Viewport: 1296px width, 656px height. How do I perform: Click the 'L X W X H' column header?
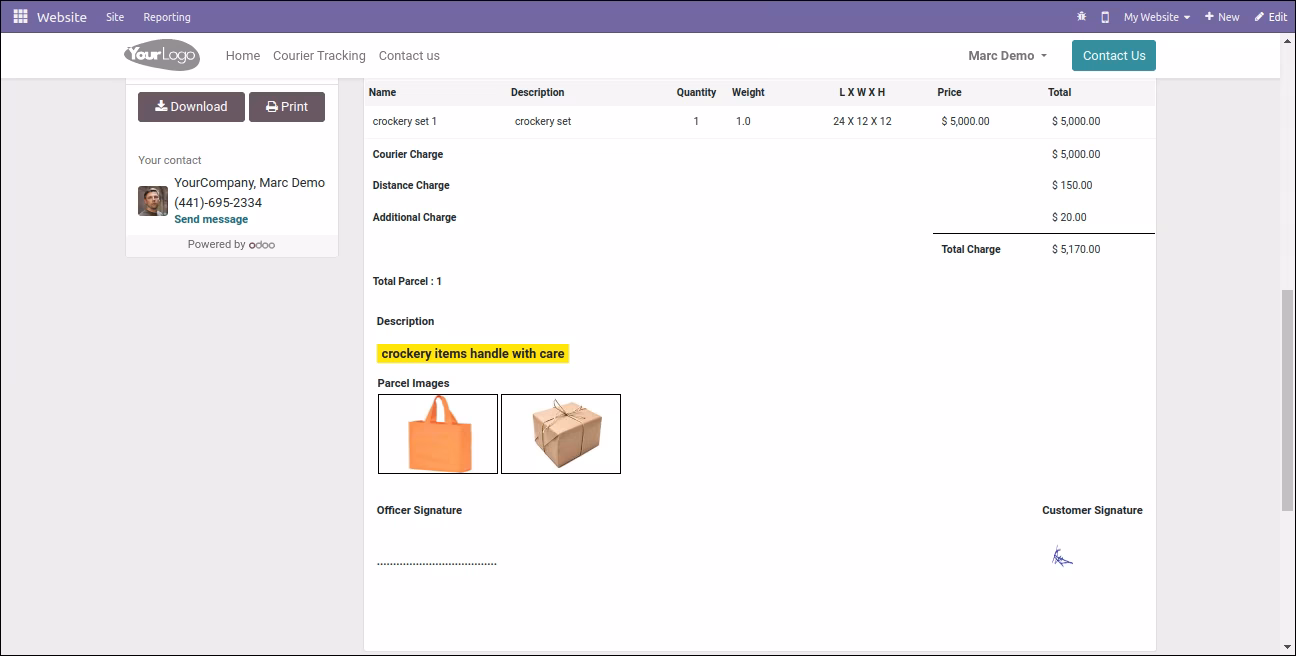(862, 92)
